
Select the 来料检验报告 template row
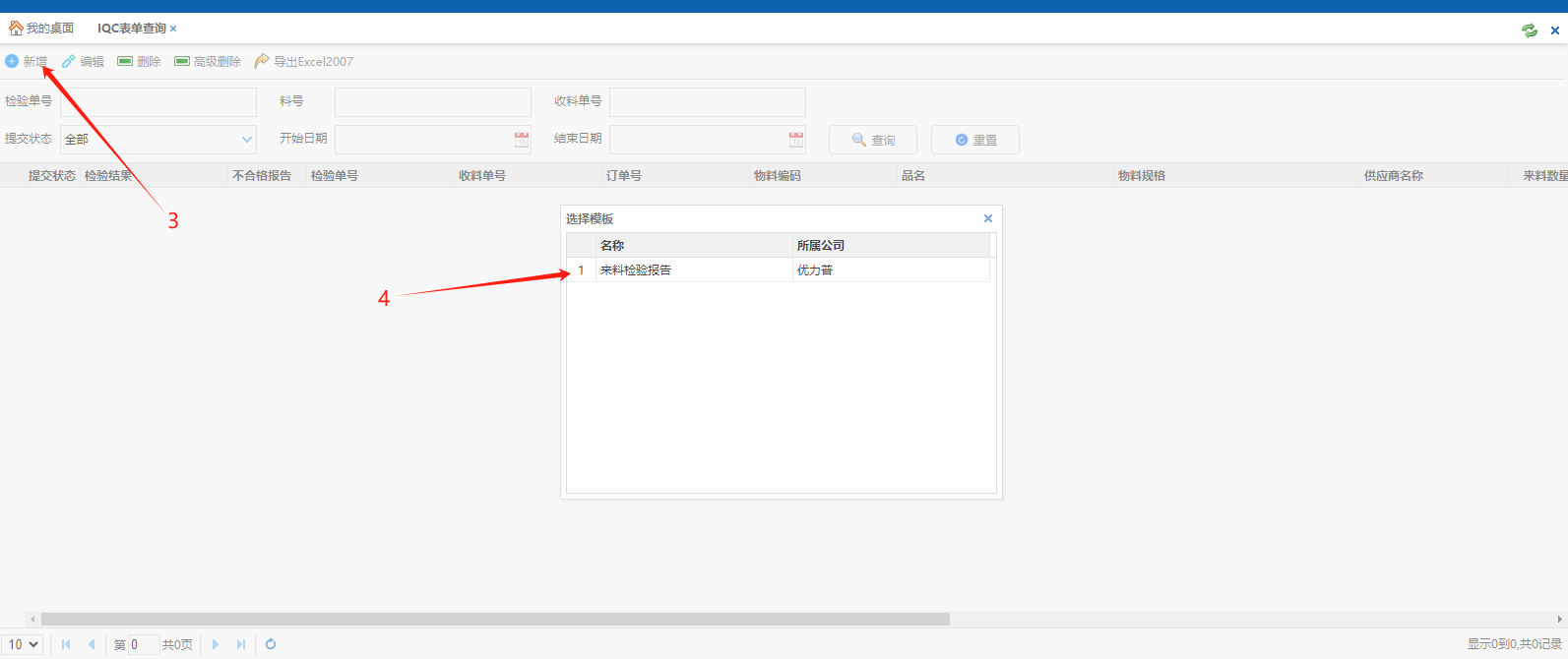tap(689, 270)
